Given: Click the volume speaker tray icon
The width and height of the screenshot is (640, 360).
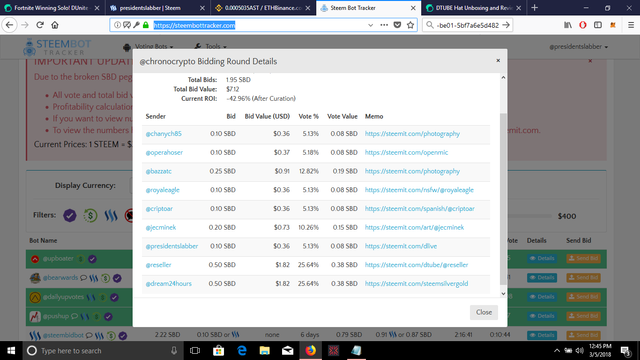Looking at the screenshot, I should [x=579, y=351].
